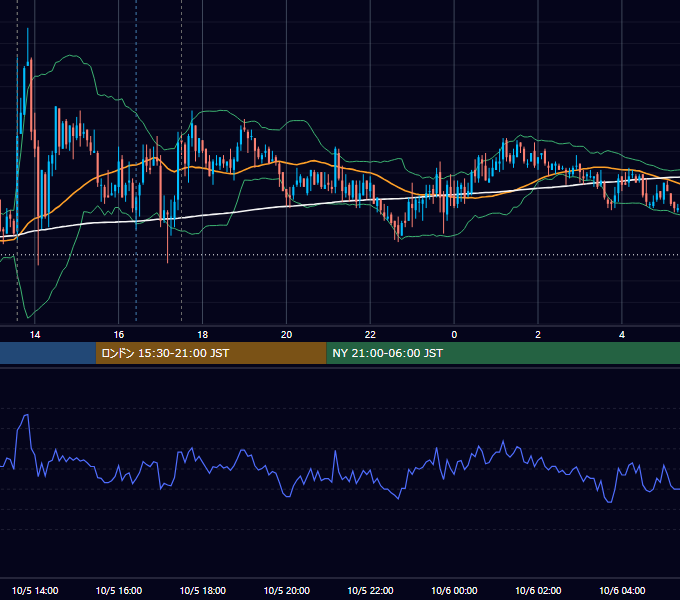Viewport: 680px width, 600px height.
Task: Click the 10/5 20:00 date label
Action: pyautogui.click(x=286, y=590)
